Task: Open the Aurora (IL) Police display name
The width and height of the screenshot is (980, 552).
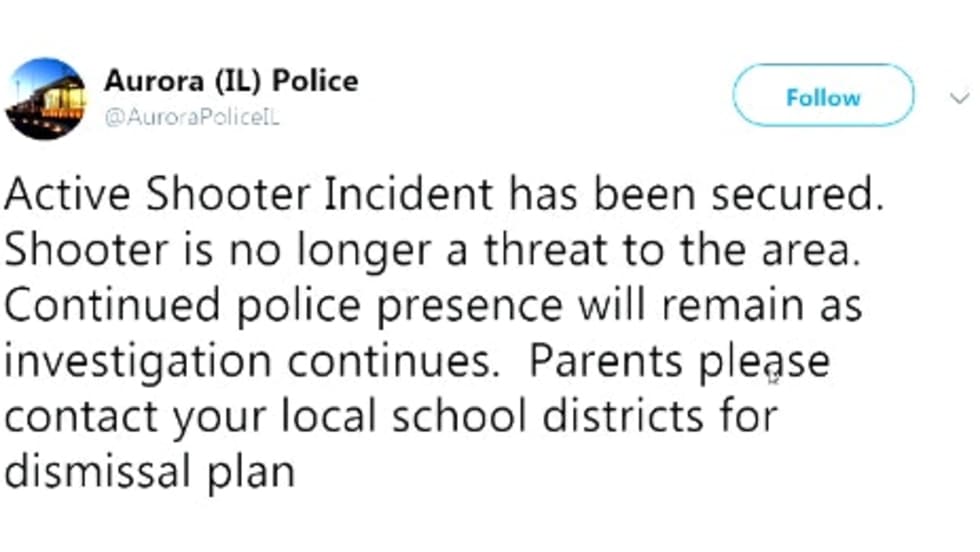Action: [x=230, y=81]
